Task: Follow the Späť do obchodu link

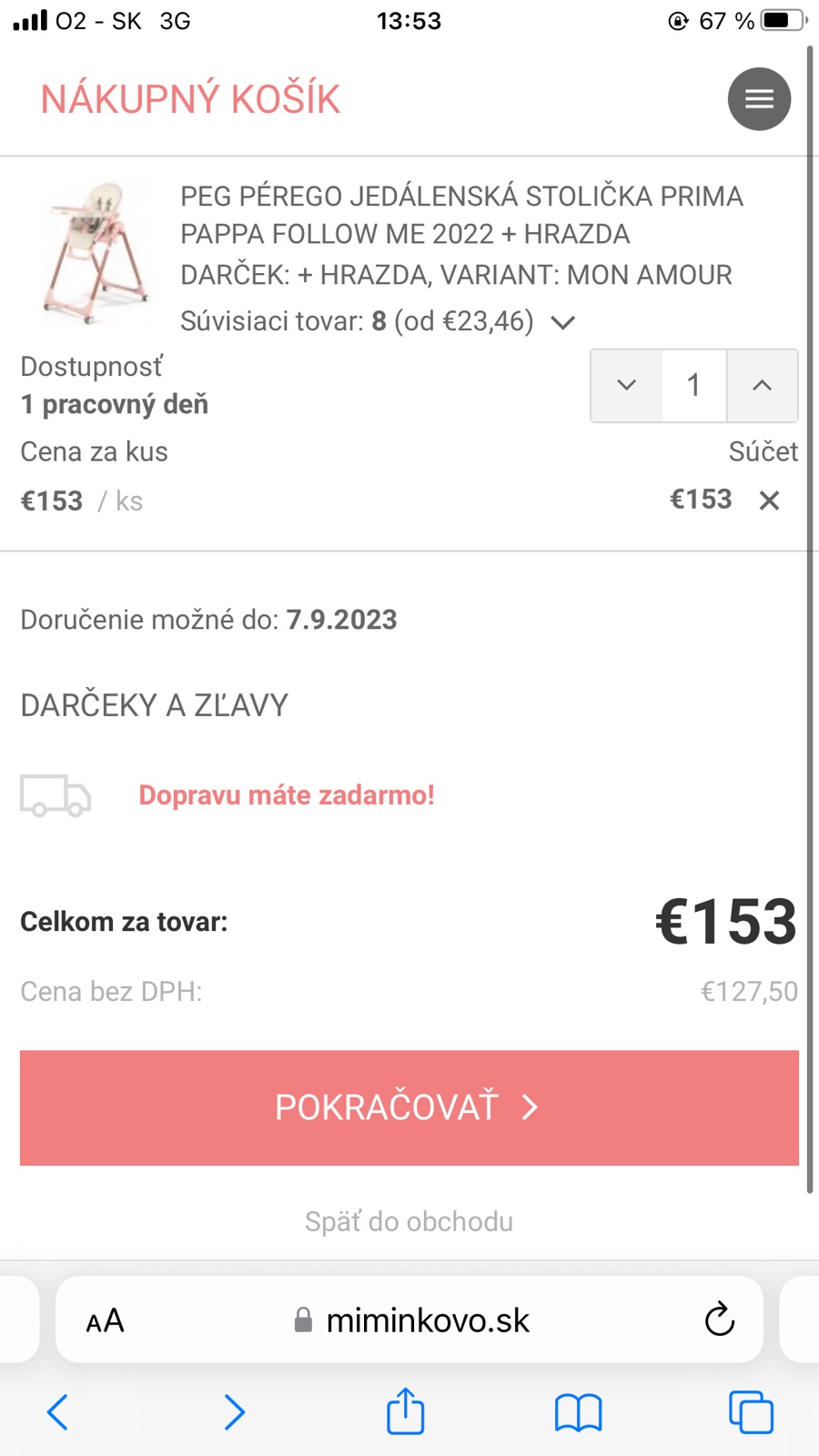Action: pos(409,1221)
